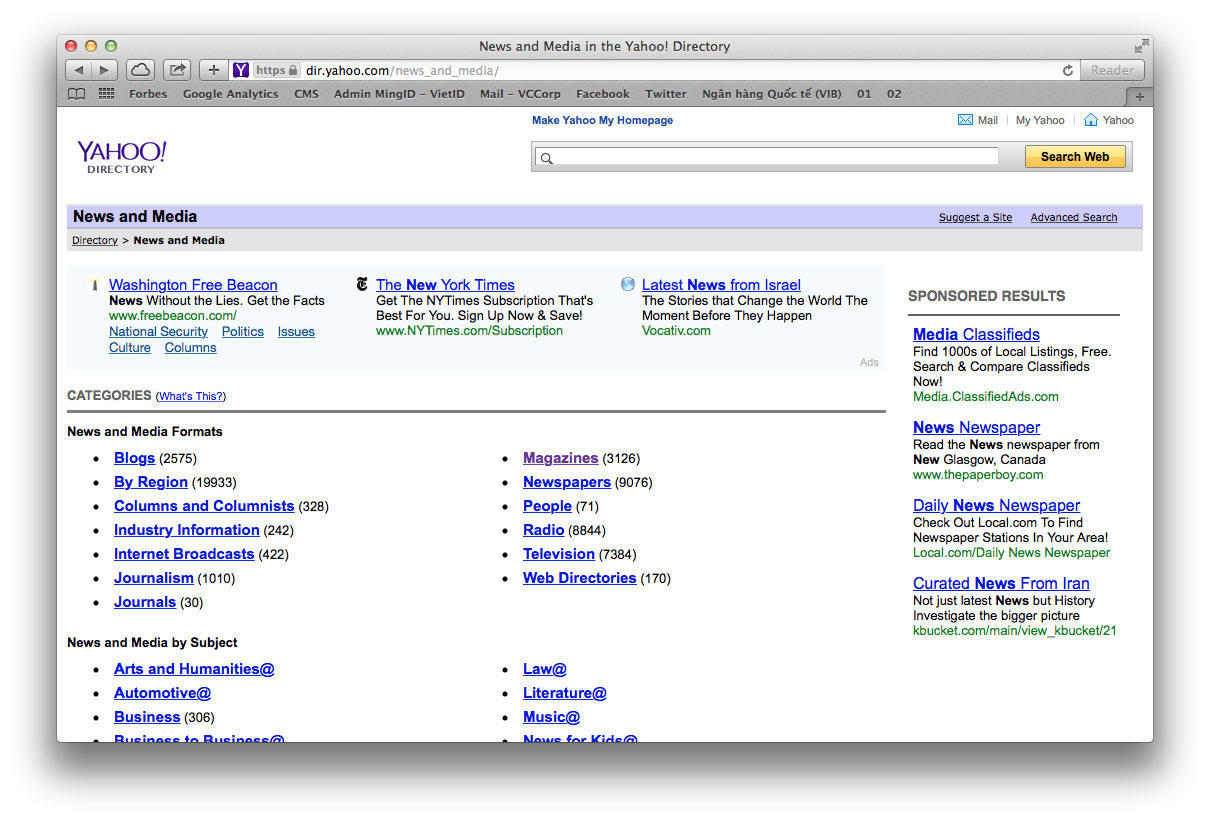Viewport: 1210px width, 821px height.
Task: Go back using the back arrow
Action: [x=77, y=69]
